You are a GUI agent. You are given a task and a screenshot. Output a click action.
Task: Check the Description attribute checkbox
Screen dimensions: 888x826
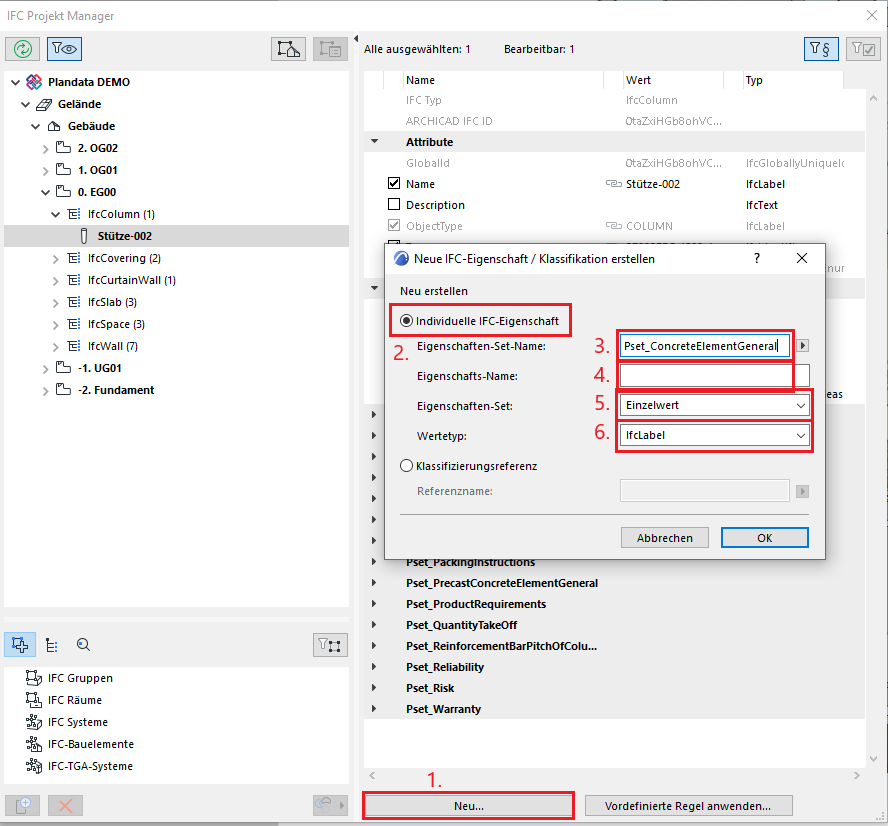[393, 205]
